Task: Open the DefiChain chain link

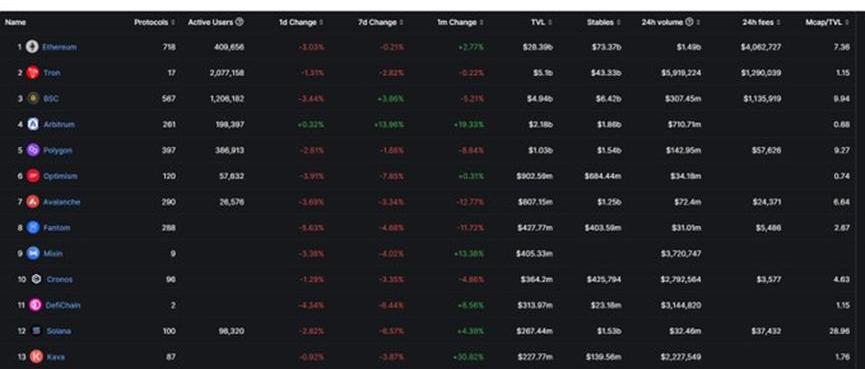Action: 63,305
